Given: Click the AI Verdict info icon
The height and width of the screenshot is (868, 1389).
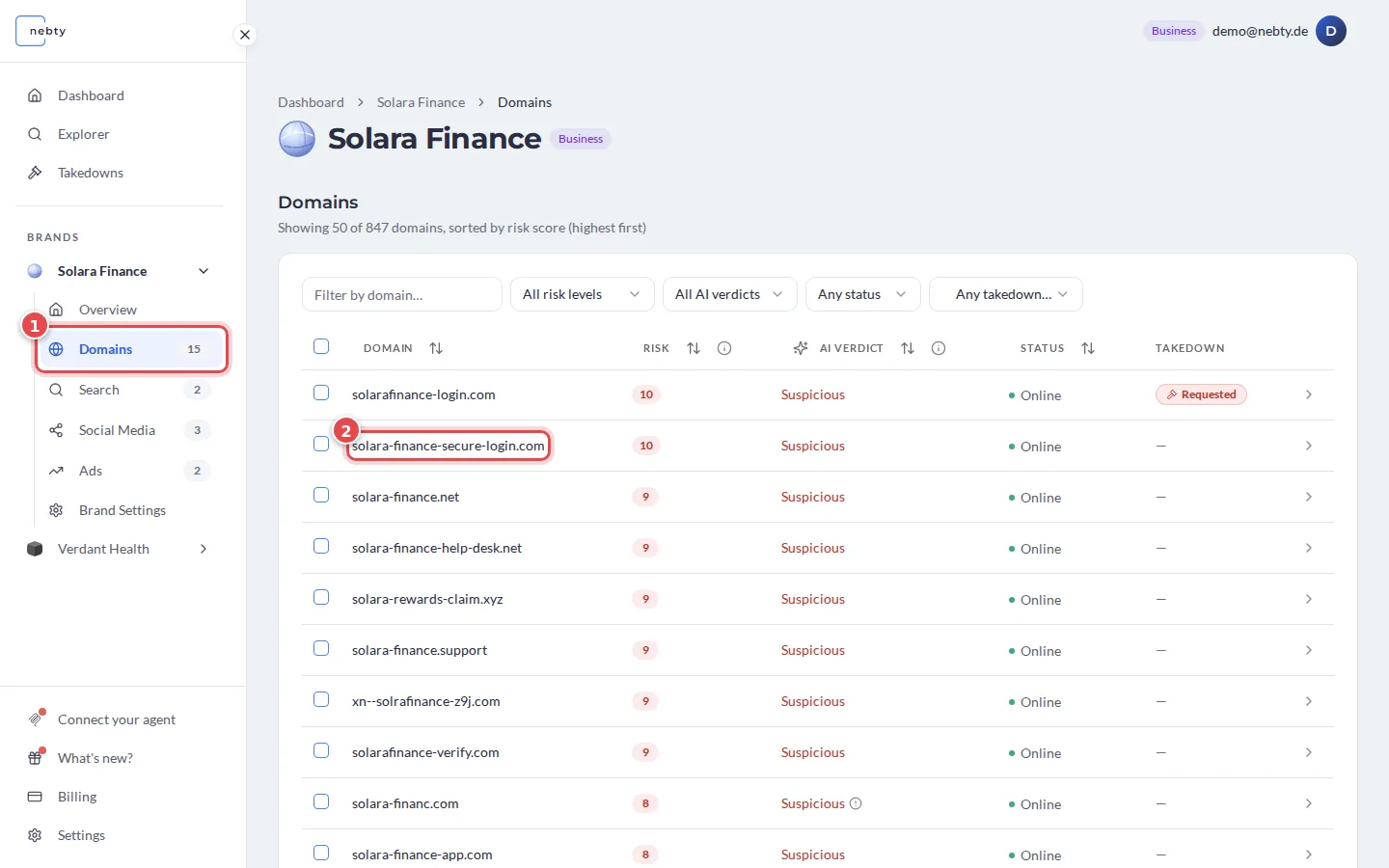Looking at the screenshot, I should pyautogui.click(x=939, y=348).
